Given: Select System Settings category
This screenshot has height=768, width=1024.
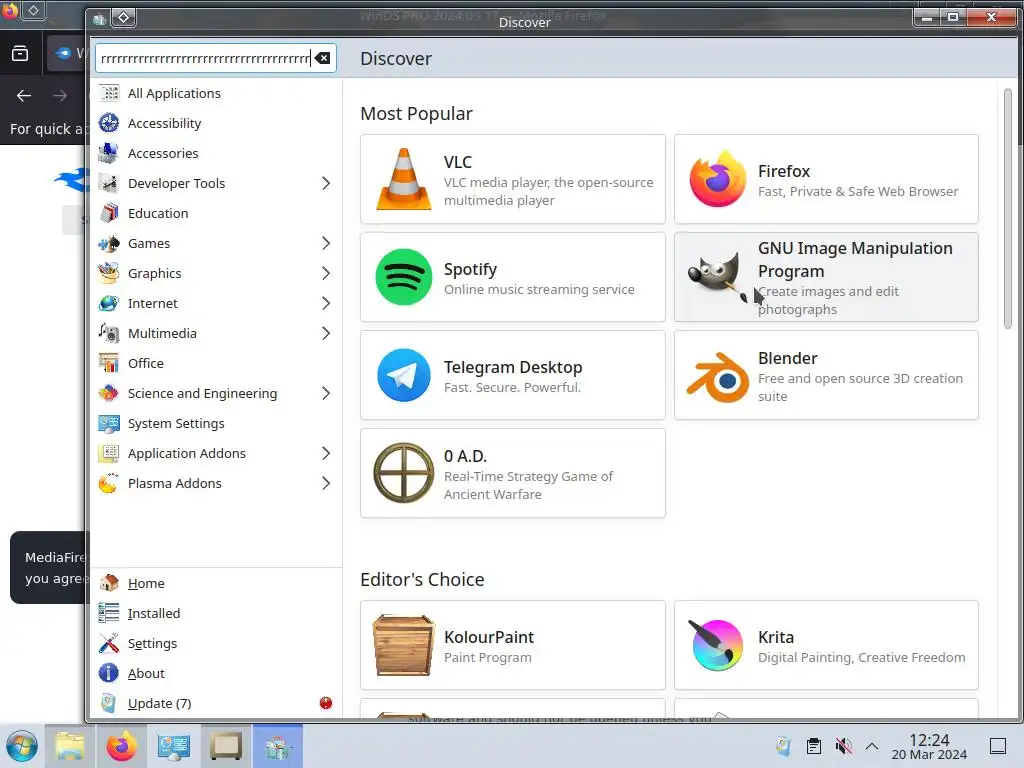Looking at the screenshot, I should 216,423.
